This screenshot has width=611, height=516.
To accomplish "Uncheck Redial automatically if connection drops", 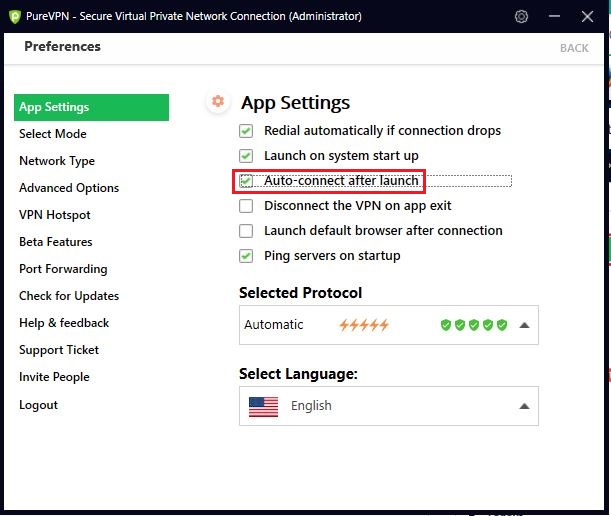I will pyautogui.click(x=246, y=131).
